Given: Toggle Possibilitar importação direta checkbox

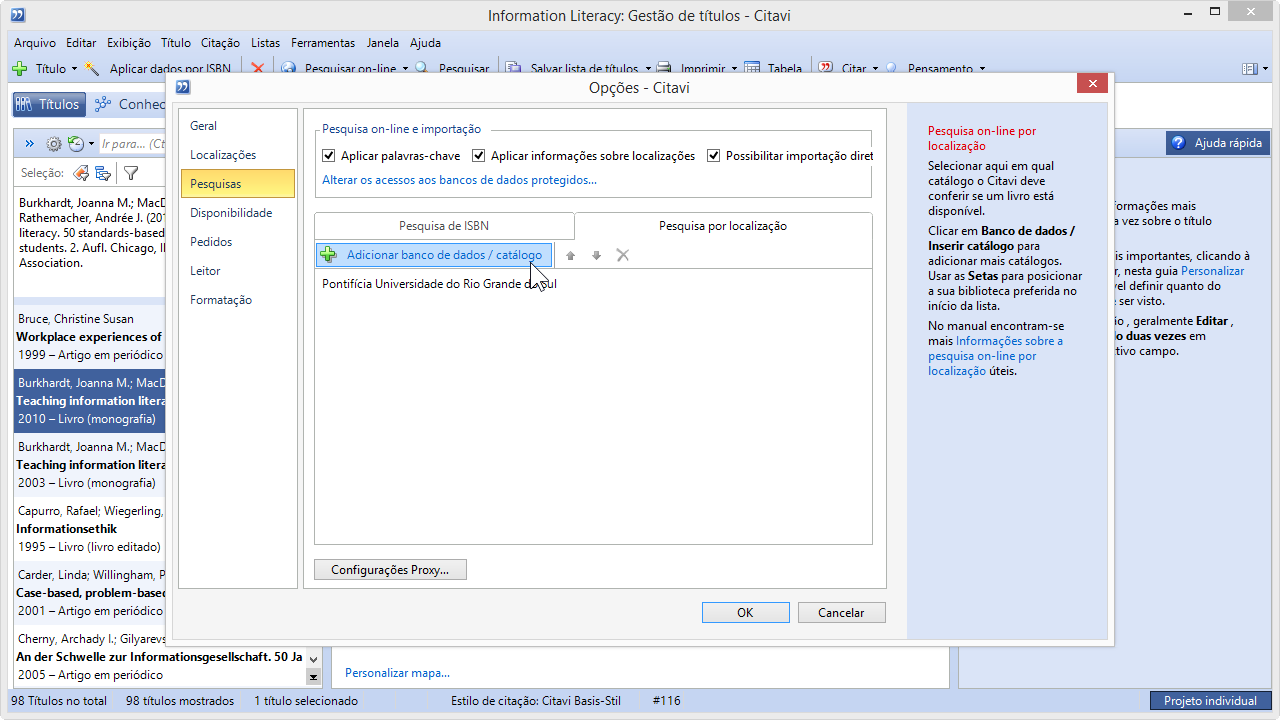Looking at the screenshot, I should (x=714, y=156).
